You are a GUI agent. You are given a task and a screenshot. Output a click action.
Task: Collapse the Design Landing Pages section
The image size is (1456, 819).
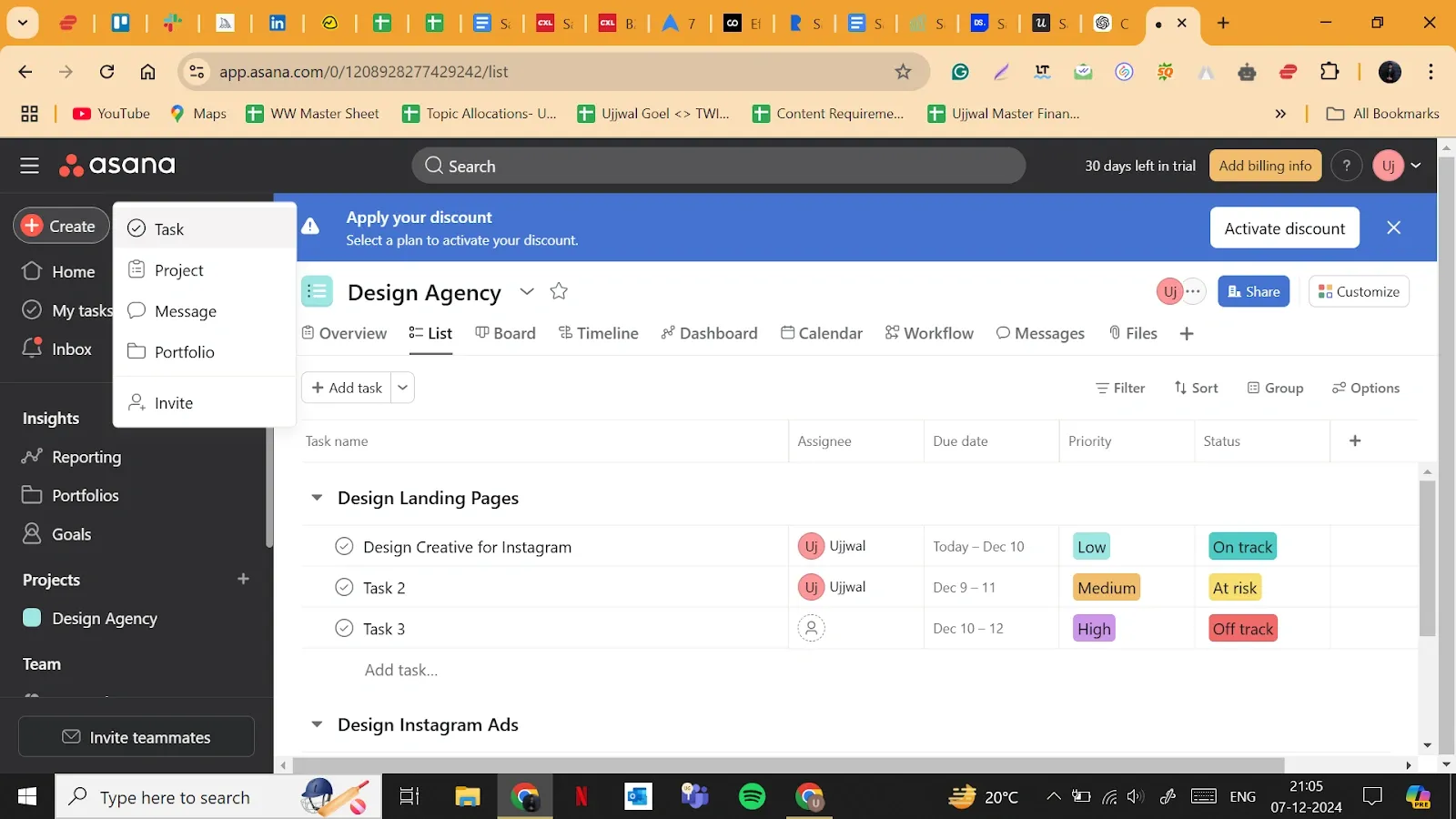[317, 498]
